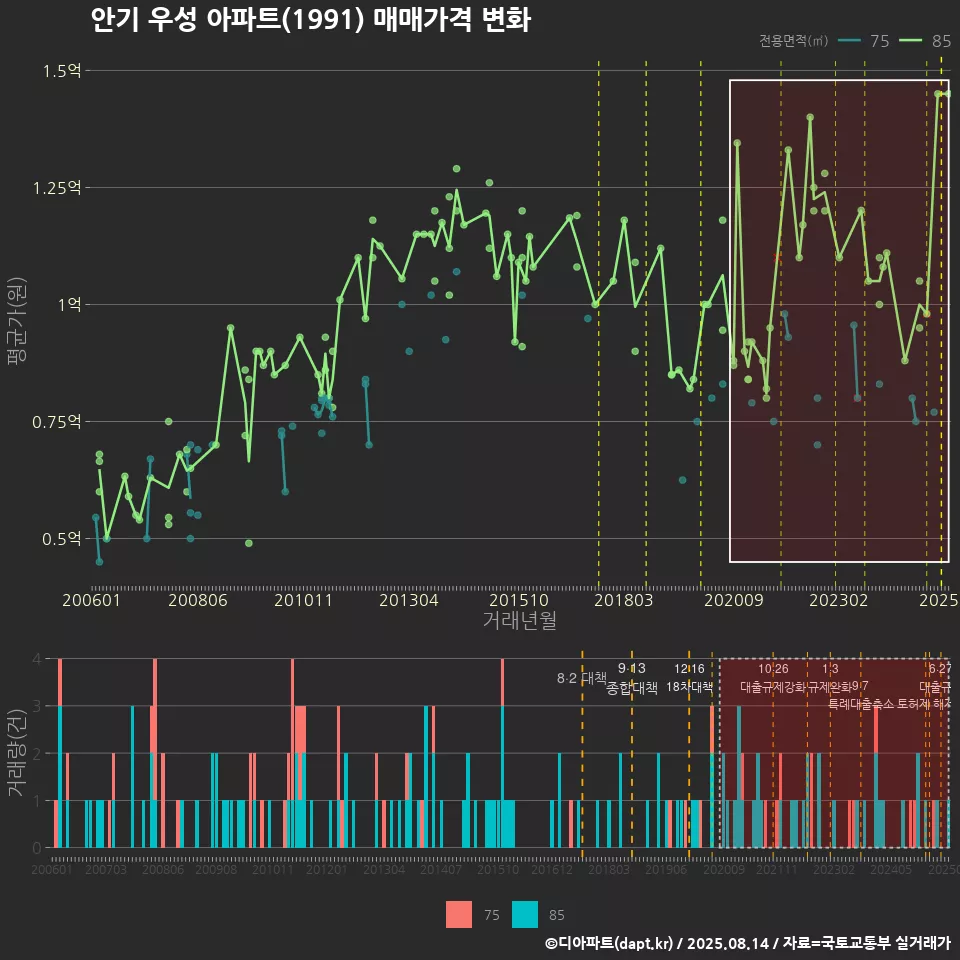Click '202405' on the volume chart x-axis
This screenshot has height=960, width=960.
[891, 869]
